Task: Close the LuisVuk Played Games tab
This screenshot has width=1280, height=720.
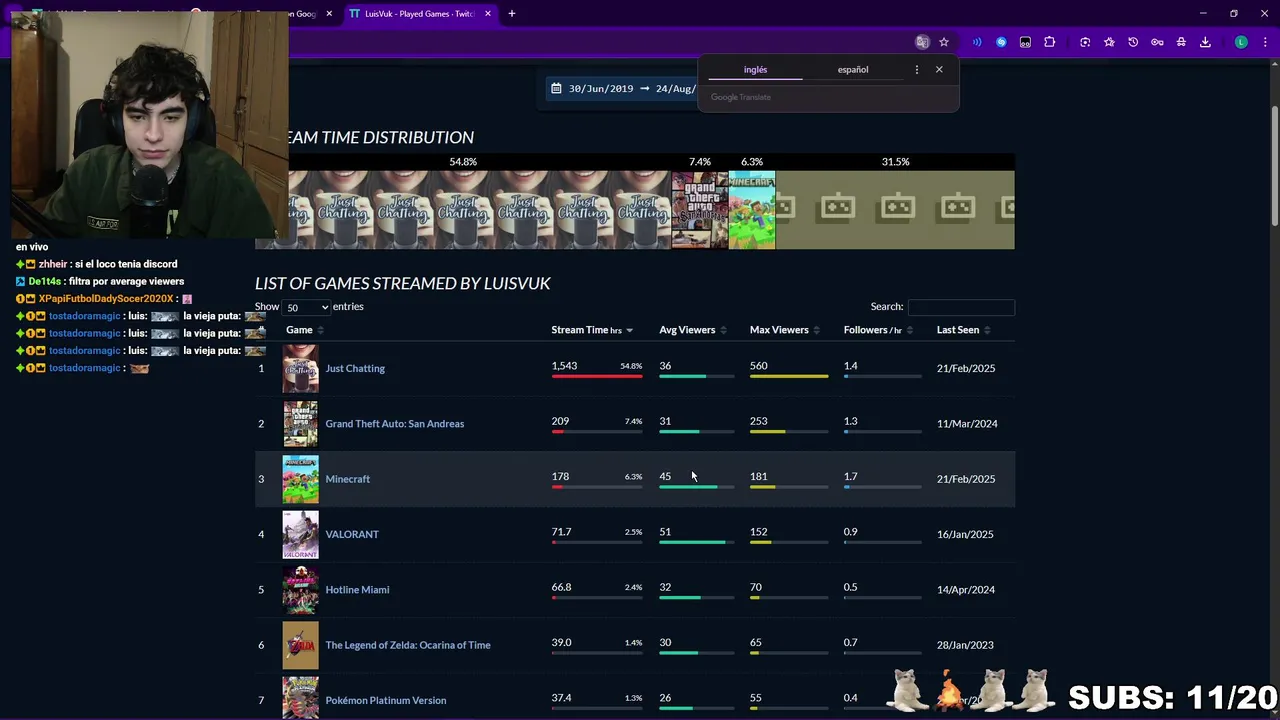Action: click(x=488, y=14)
